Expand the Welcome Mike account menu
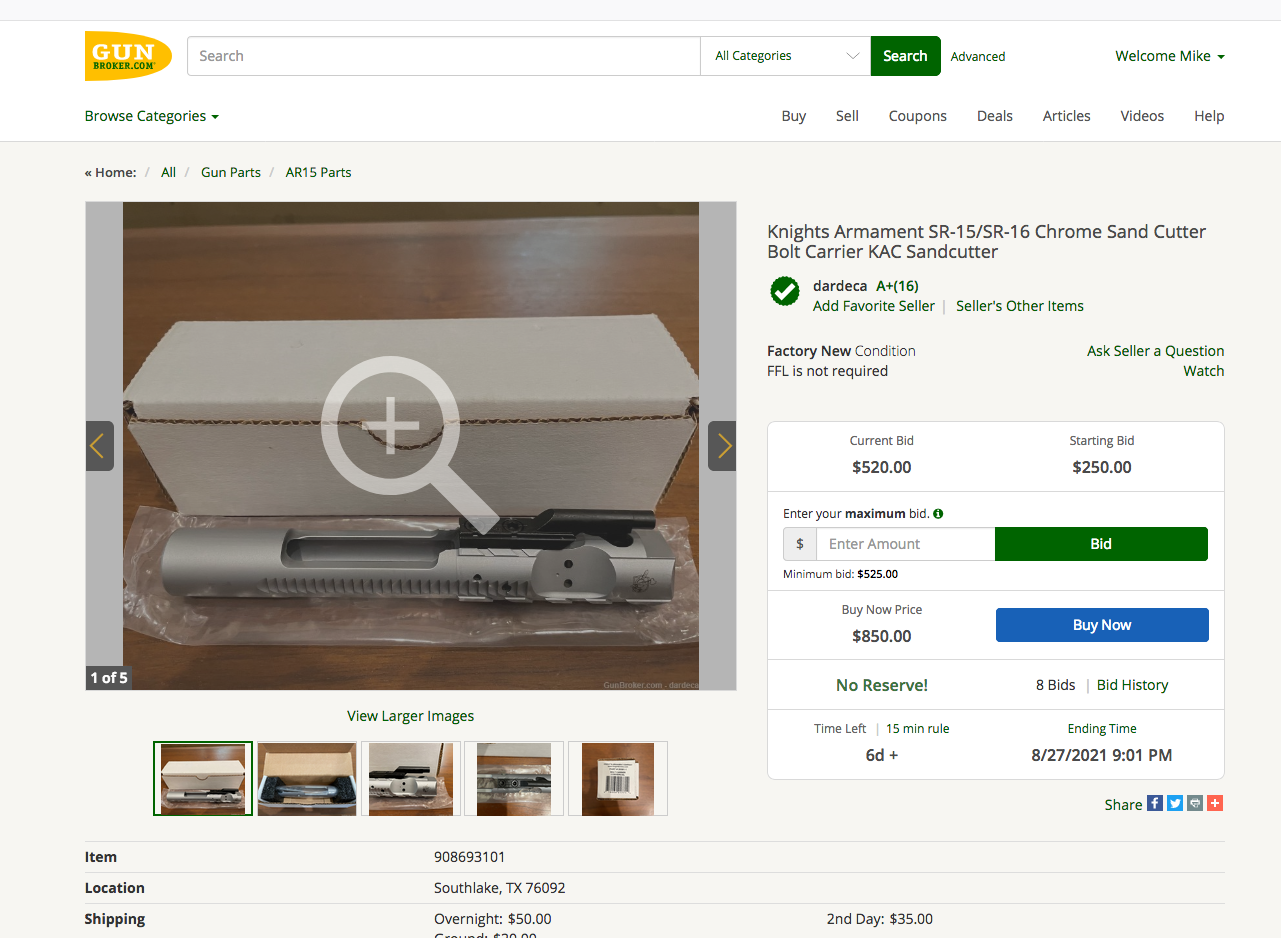 [1170, 56]
